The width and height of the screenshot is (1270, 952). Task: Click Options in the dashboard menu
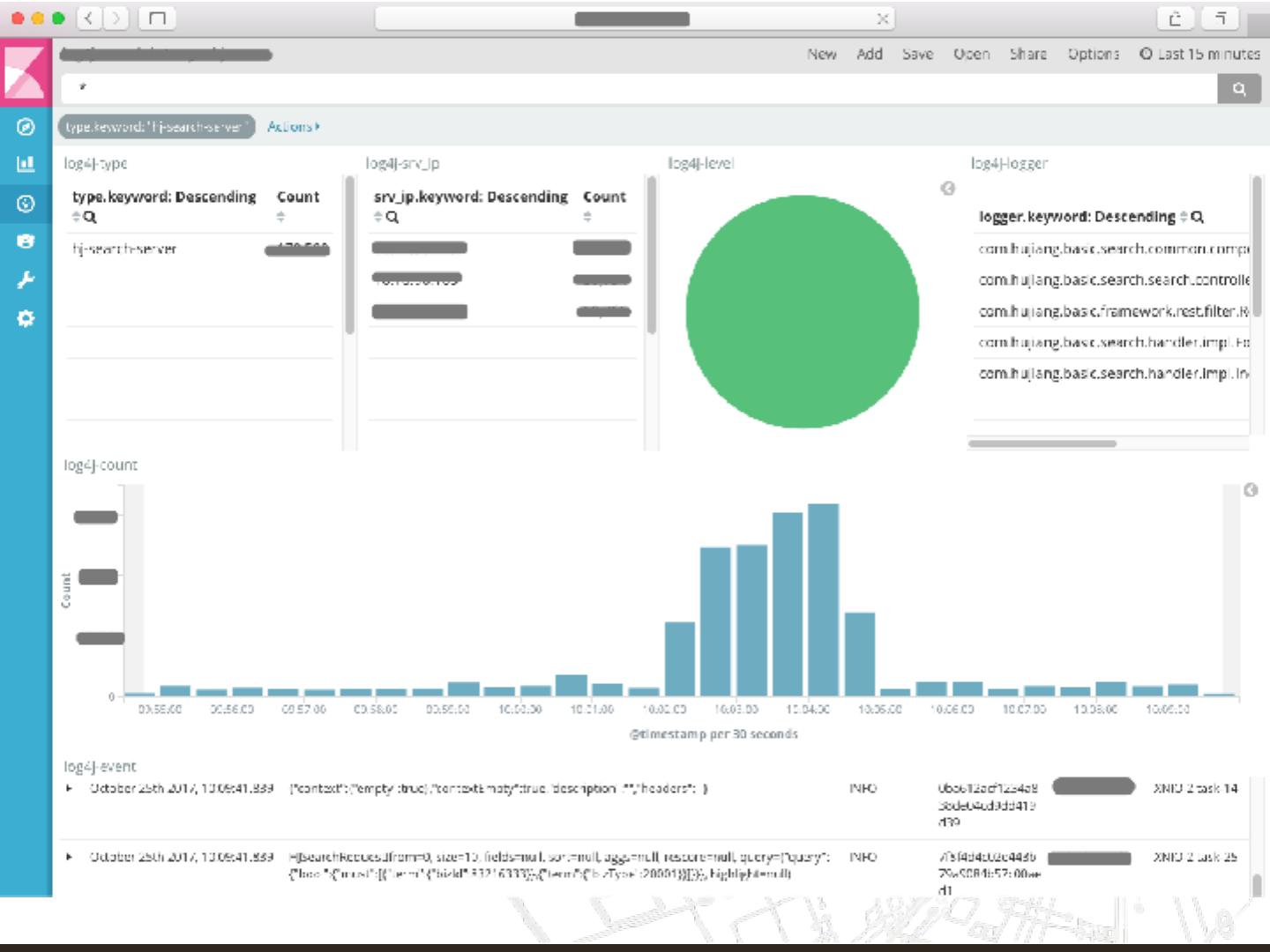coord(1093,55)
